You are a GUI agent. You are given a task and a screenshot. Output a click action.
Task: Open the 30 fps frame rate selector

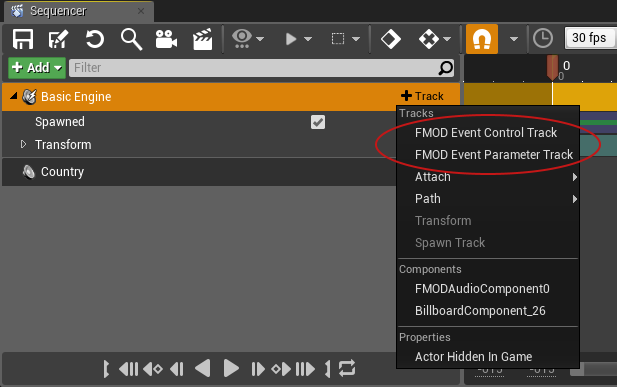pos(590,38)
